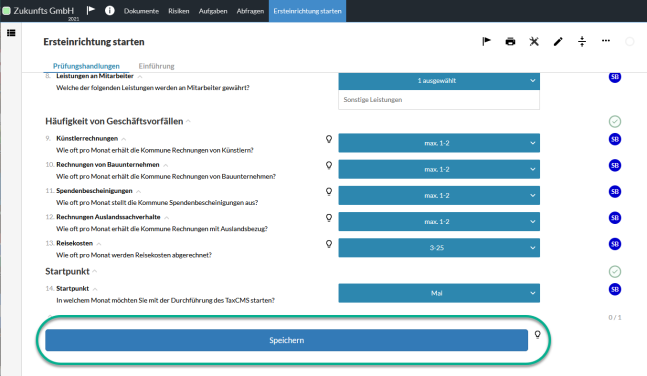Click the 'Sonstige Leistungen' selected value

pos(373,100)
